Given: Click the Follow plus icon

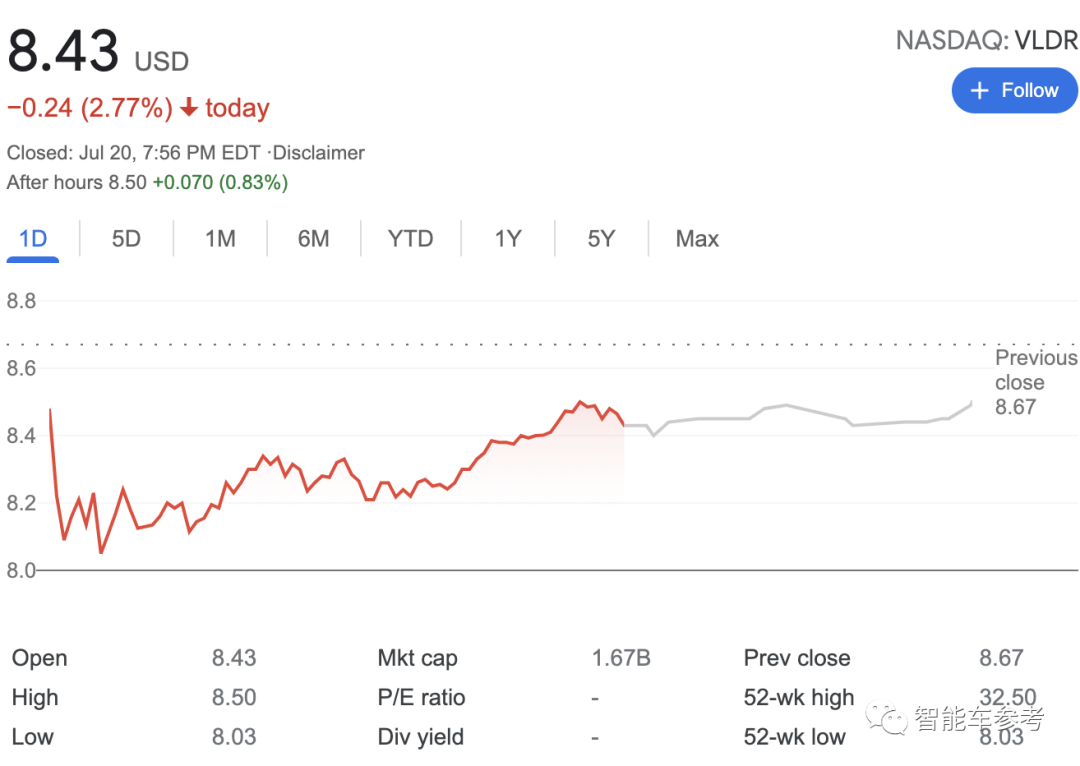Looking at the screenshot, I should 979,90.
